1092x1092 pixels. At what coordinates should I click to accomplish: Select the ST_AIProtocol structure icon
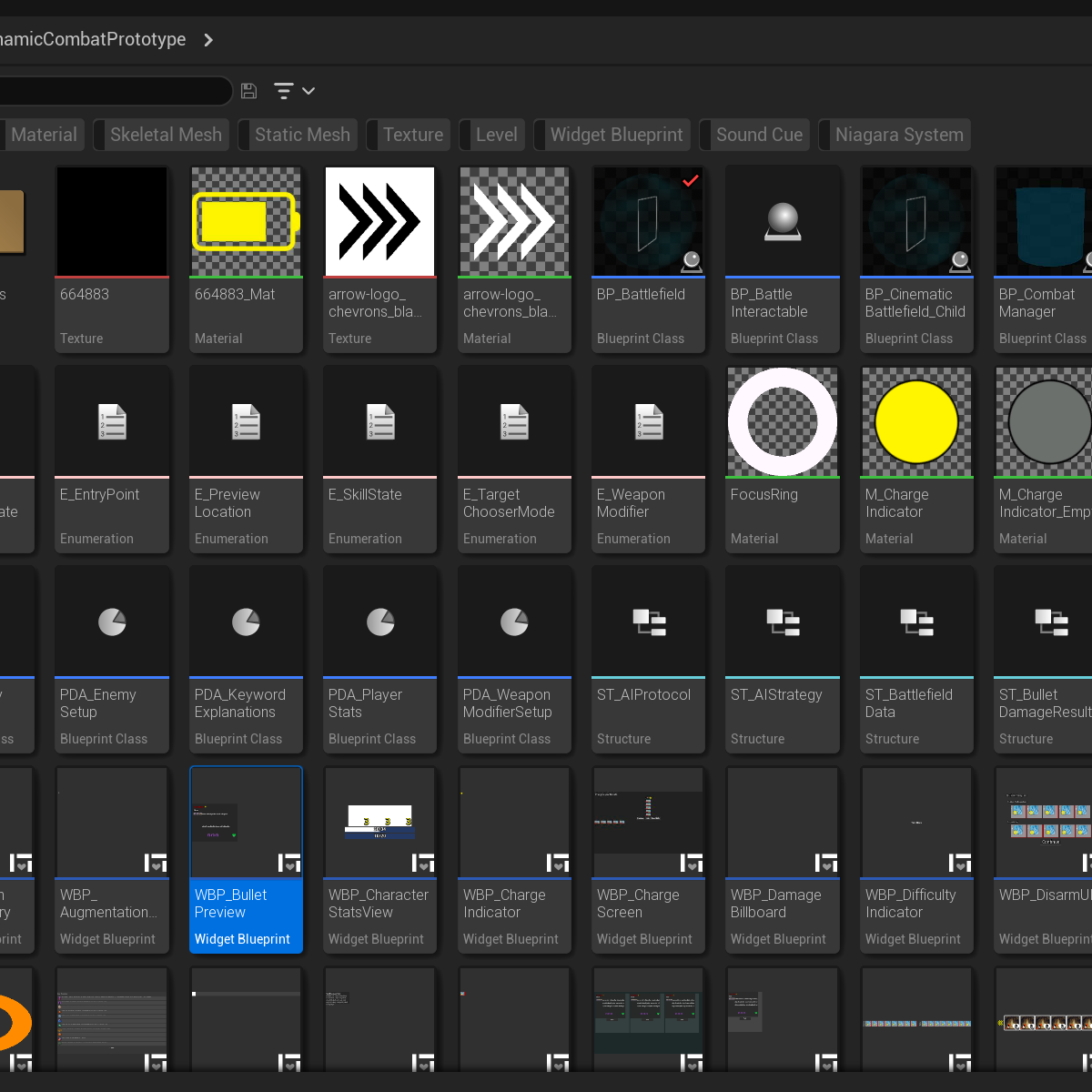(648, 622)
